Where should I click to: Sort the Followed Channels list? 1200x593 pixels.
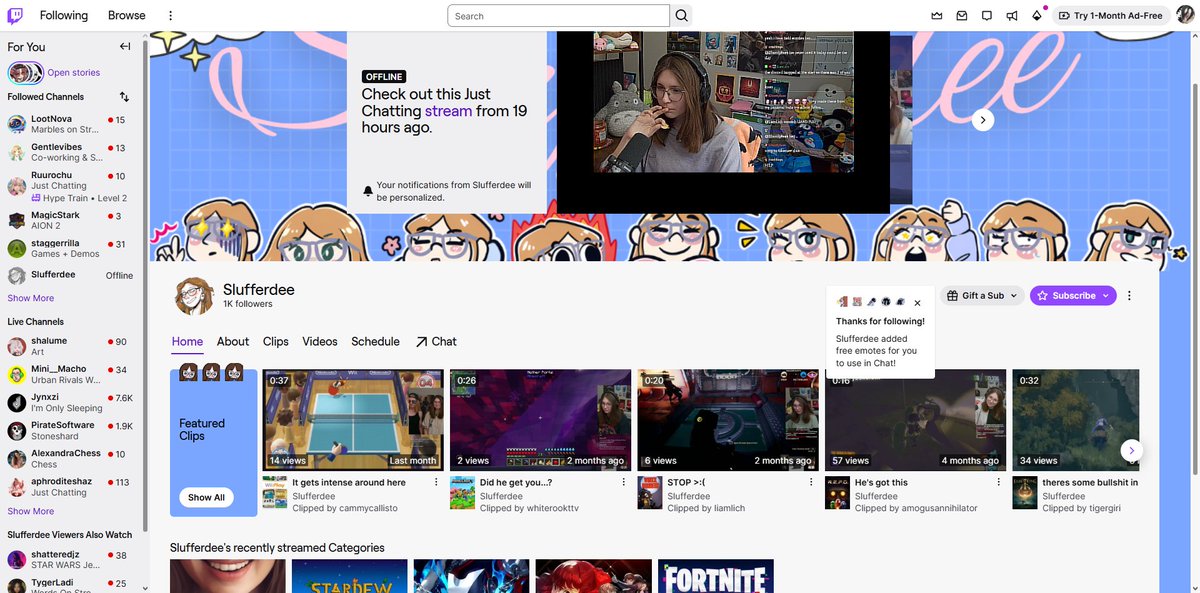[x=124, y=97]
